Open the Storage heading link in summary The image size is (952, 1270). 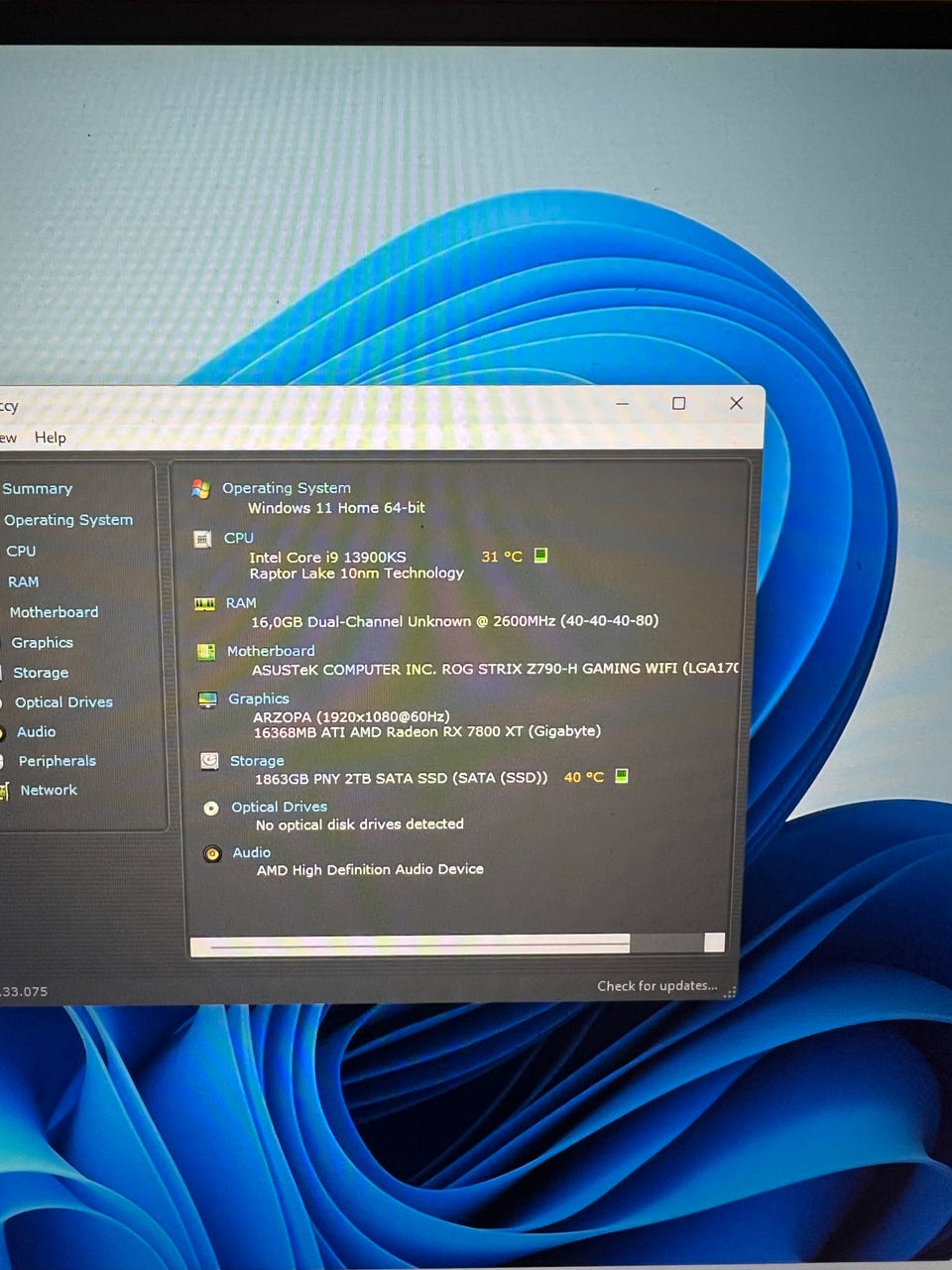click(257, 761)
